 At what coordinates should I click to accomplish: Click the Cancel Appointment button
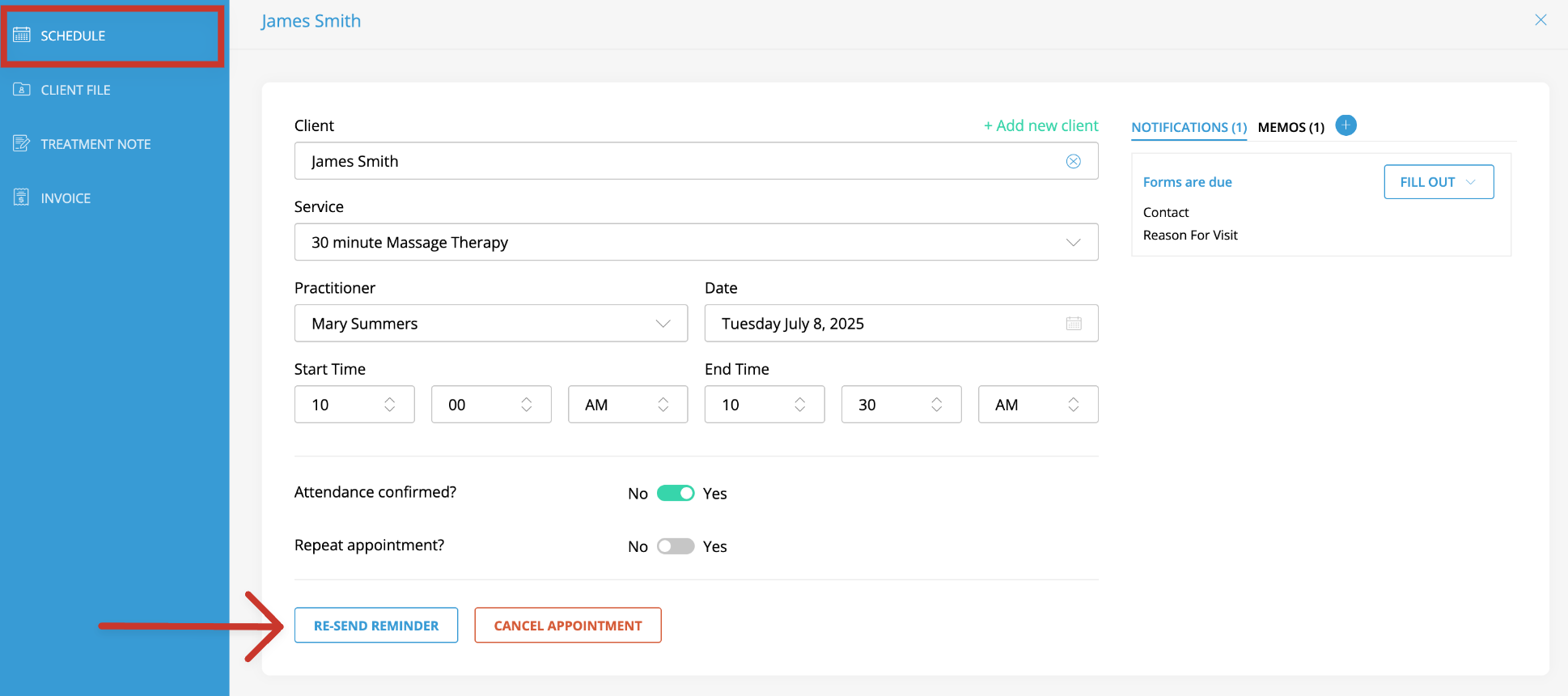(568, 626)
